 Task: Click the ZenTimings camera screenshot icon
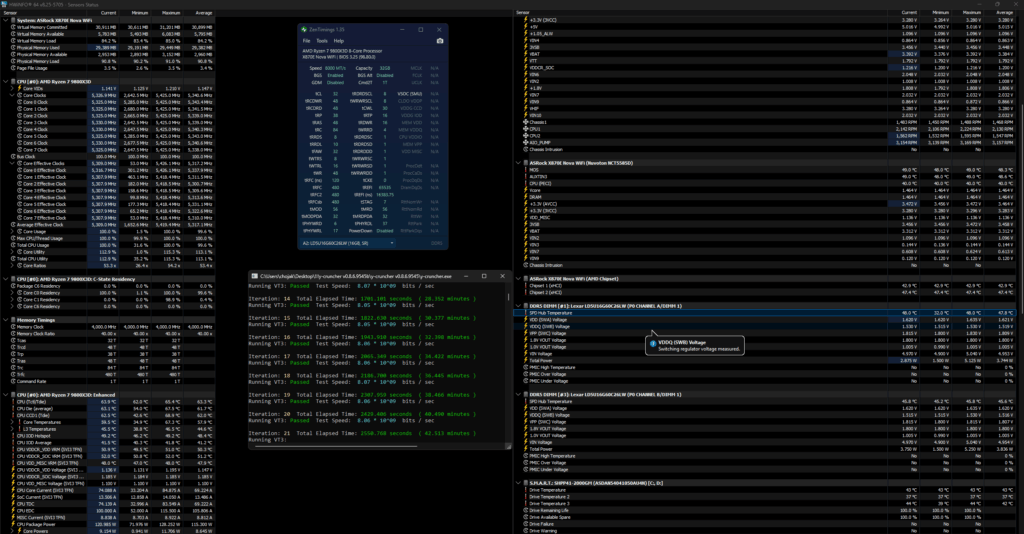440,40
